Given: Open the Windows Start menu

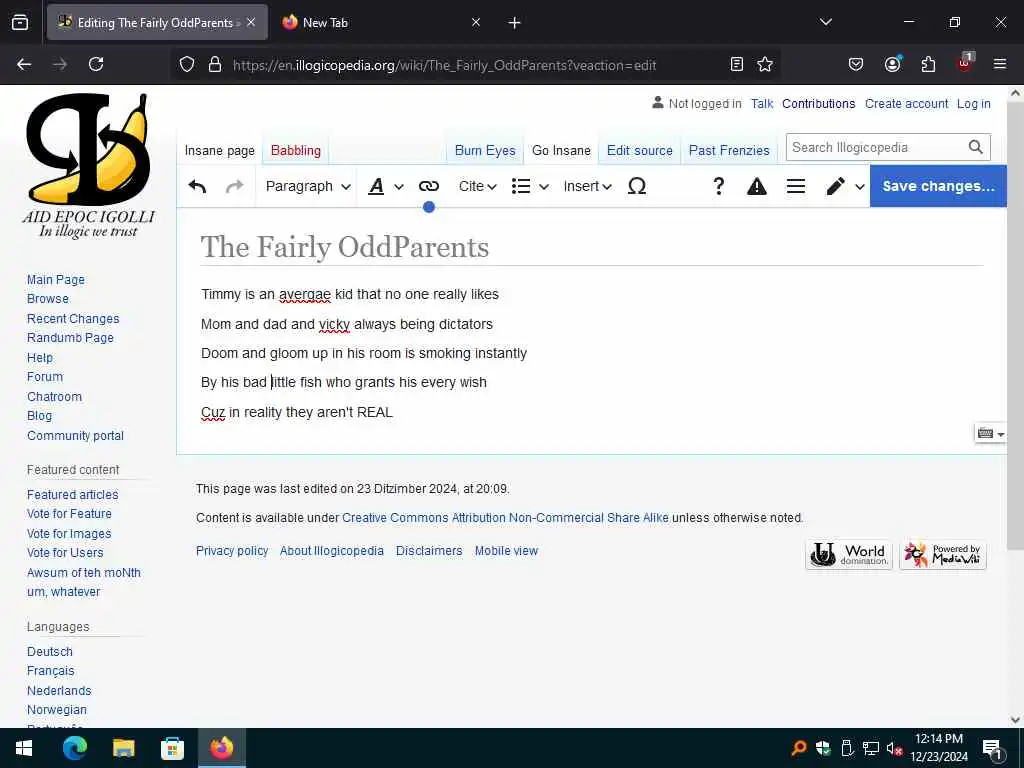Looking at the screenshot, I should (24, 748).
